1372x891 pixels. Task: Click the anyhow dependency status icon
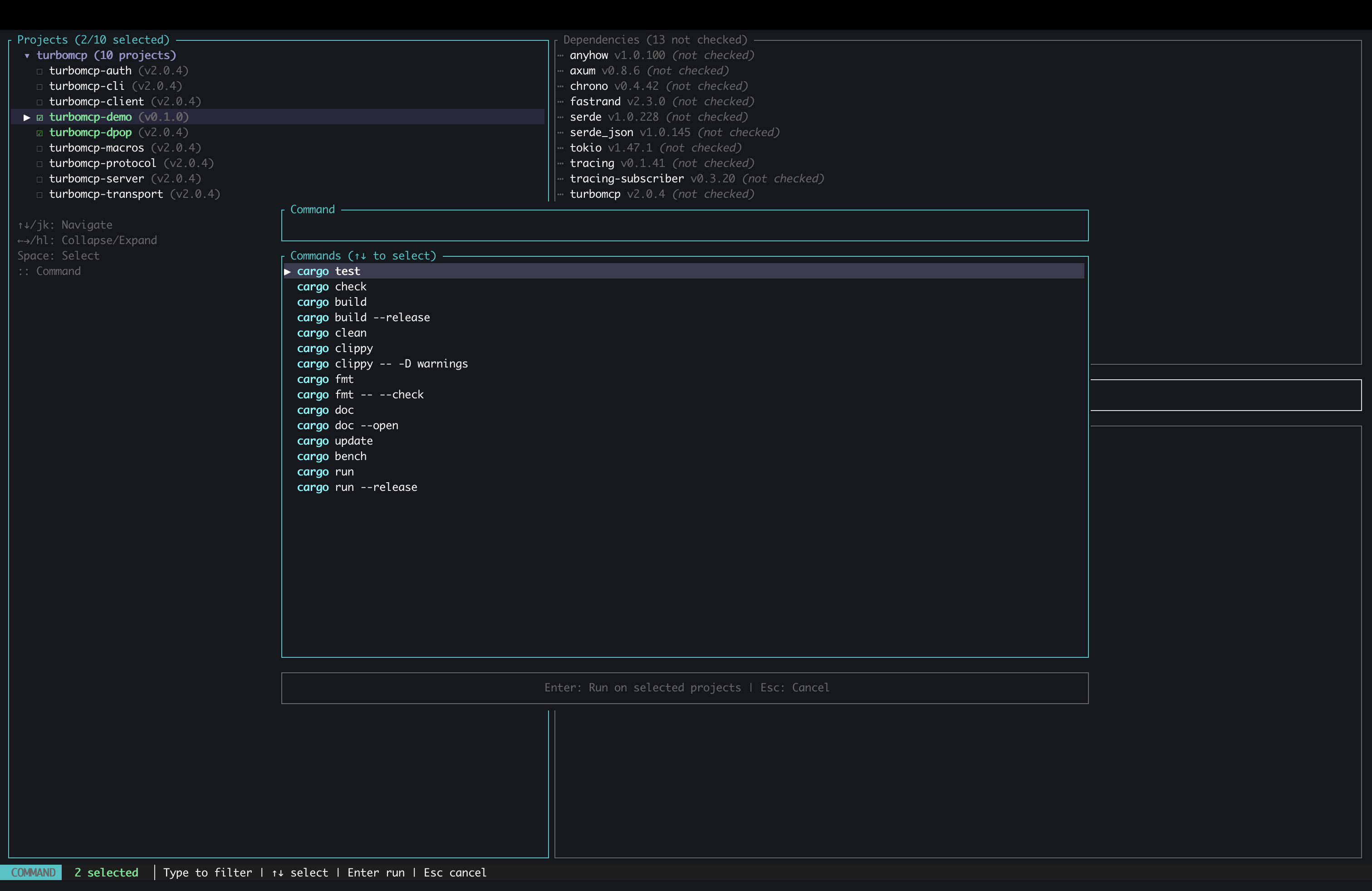click(x=560, y=56)
